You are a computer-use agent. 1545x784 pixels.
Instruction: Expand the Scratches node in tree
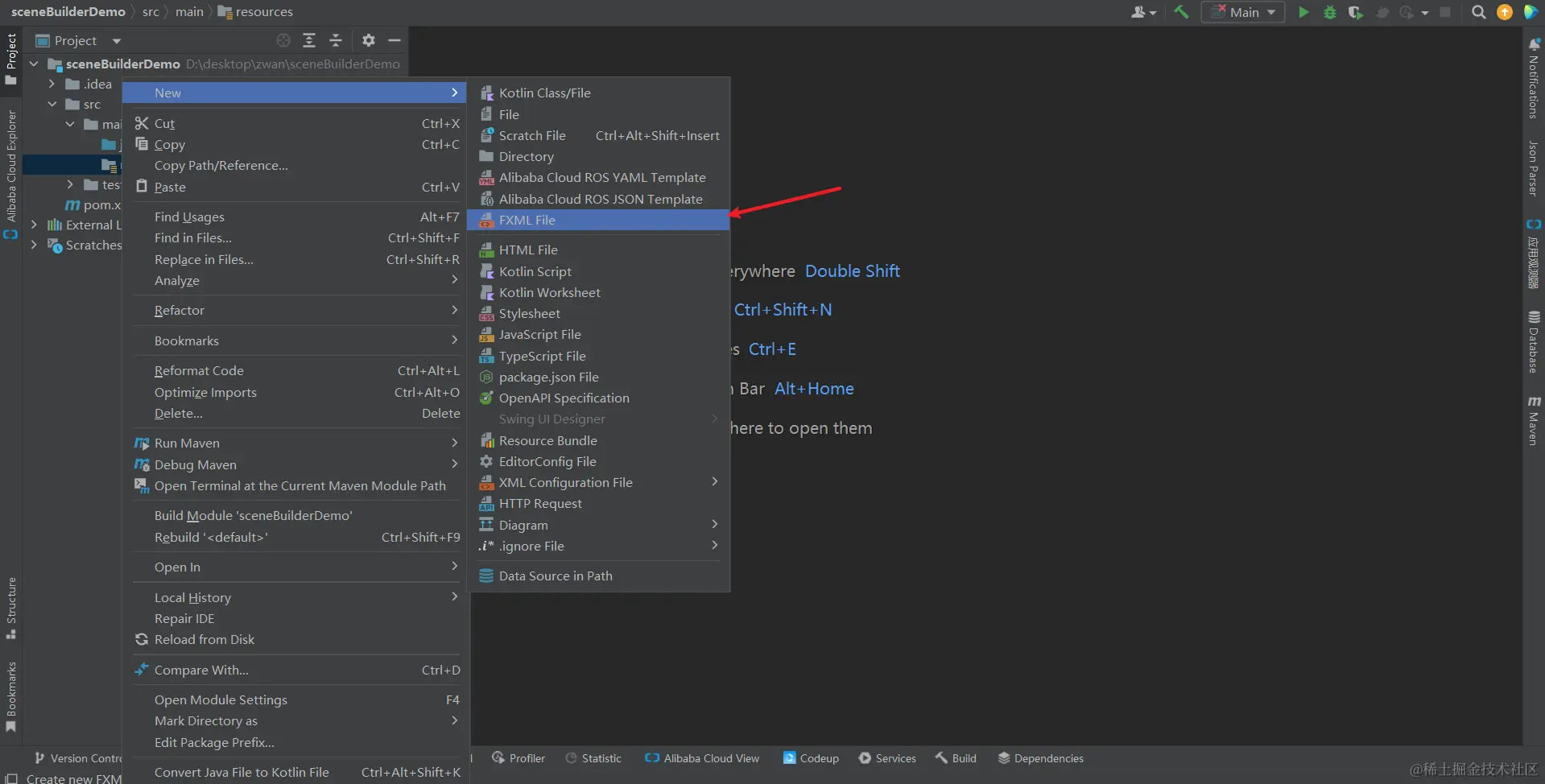(34, 245)
